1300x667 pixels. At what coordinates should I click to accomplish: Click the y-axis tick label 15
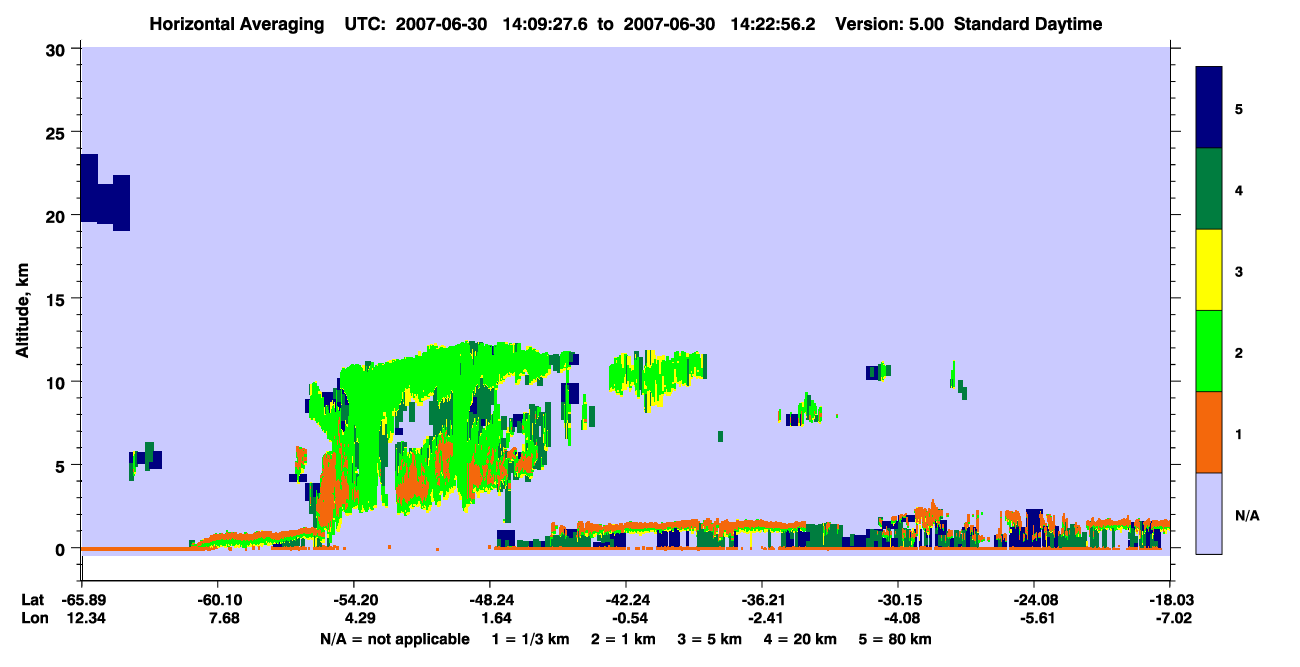click(58, 299)
